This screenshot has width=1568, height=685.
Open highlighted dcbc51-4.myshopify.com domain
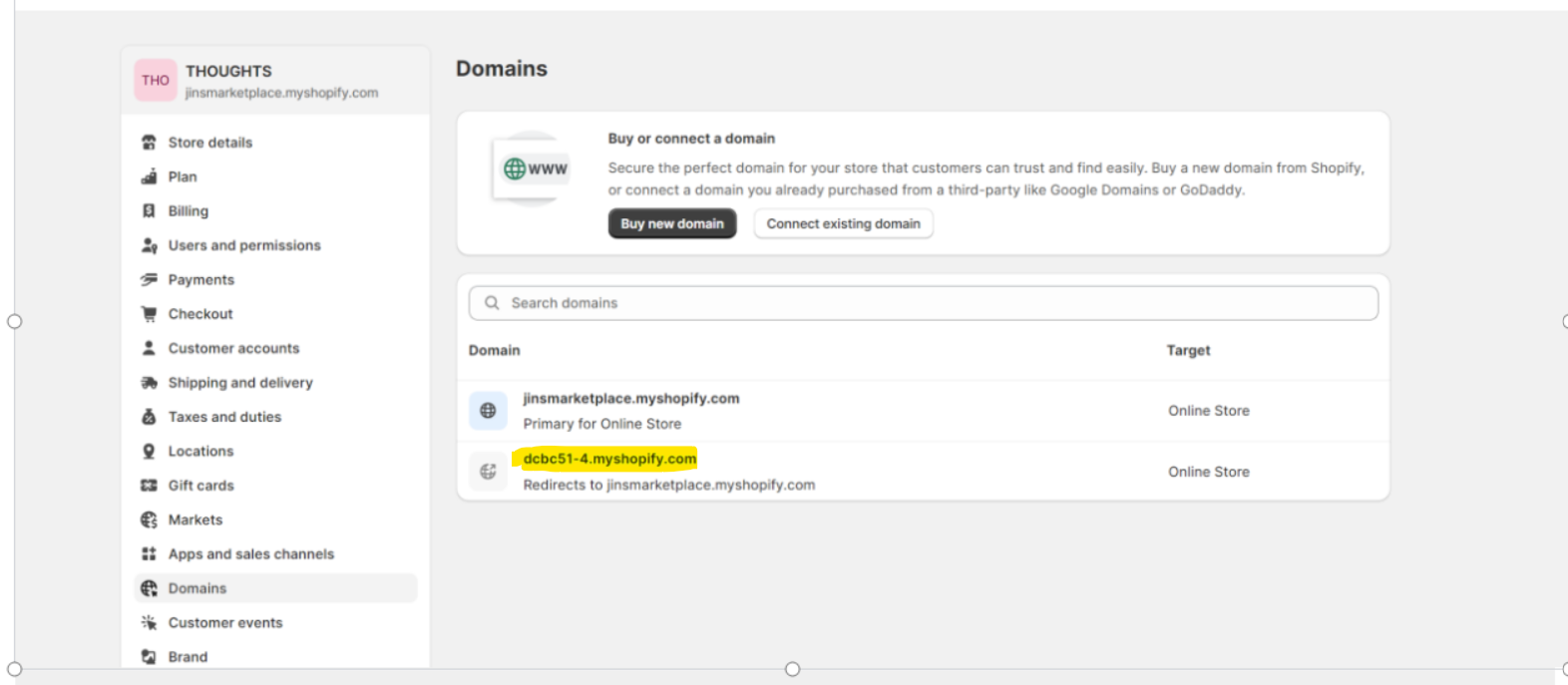pyautogui.click(x=609, y=459)
